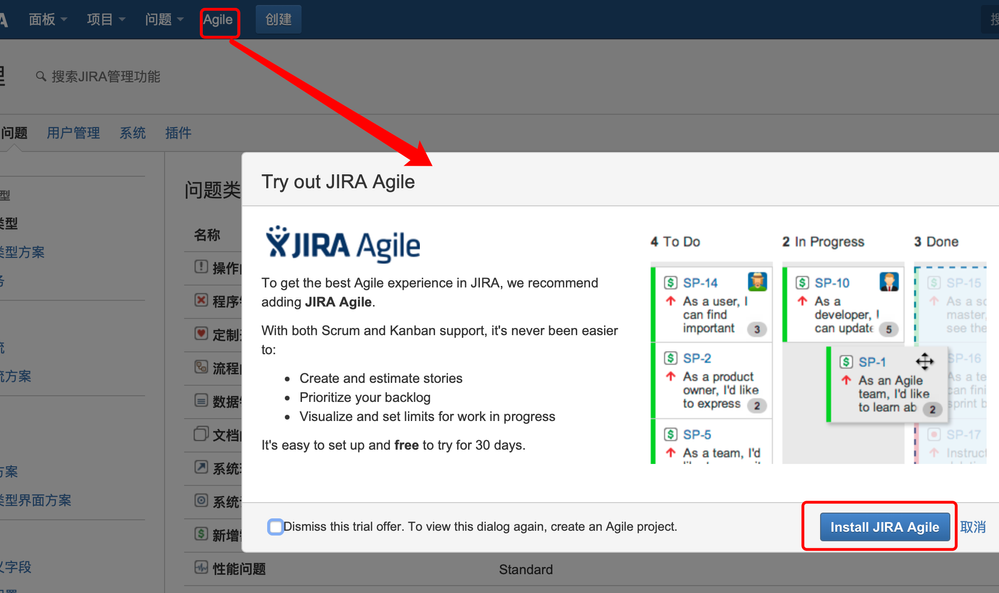The height and width of the screenshot is (593, 999).
Task: Open the SP-5 card link
Action: pos(697,434)
